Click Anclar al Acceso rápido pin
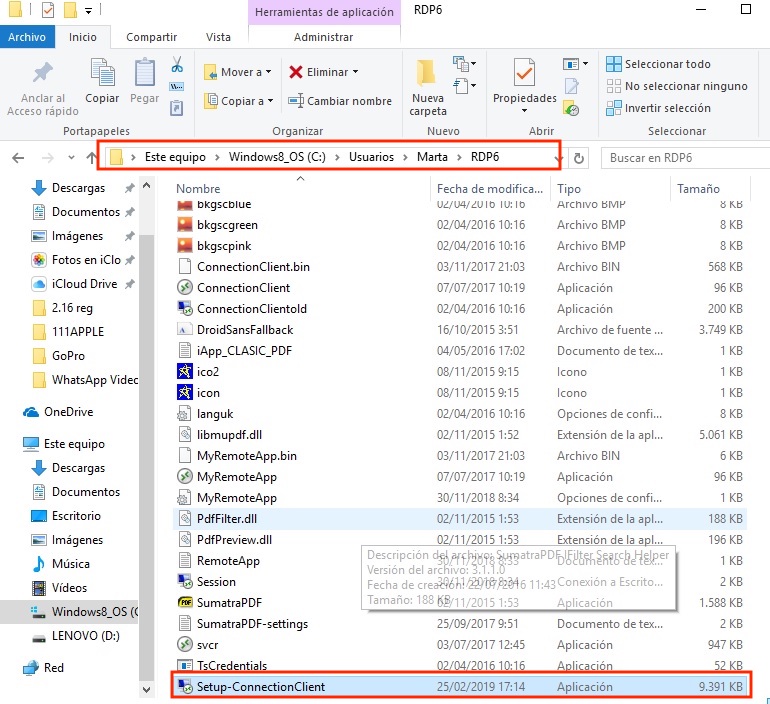 [43, 75]
